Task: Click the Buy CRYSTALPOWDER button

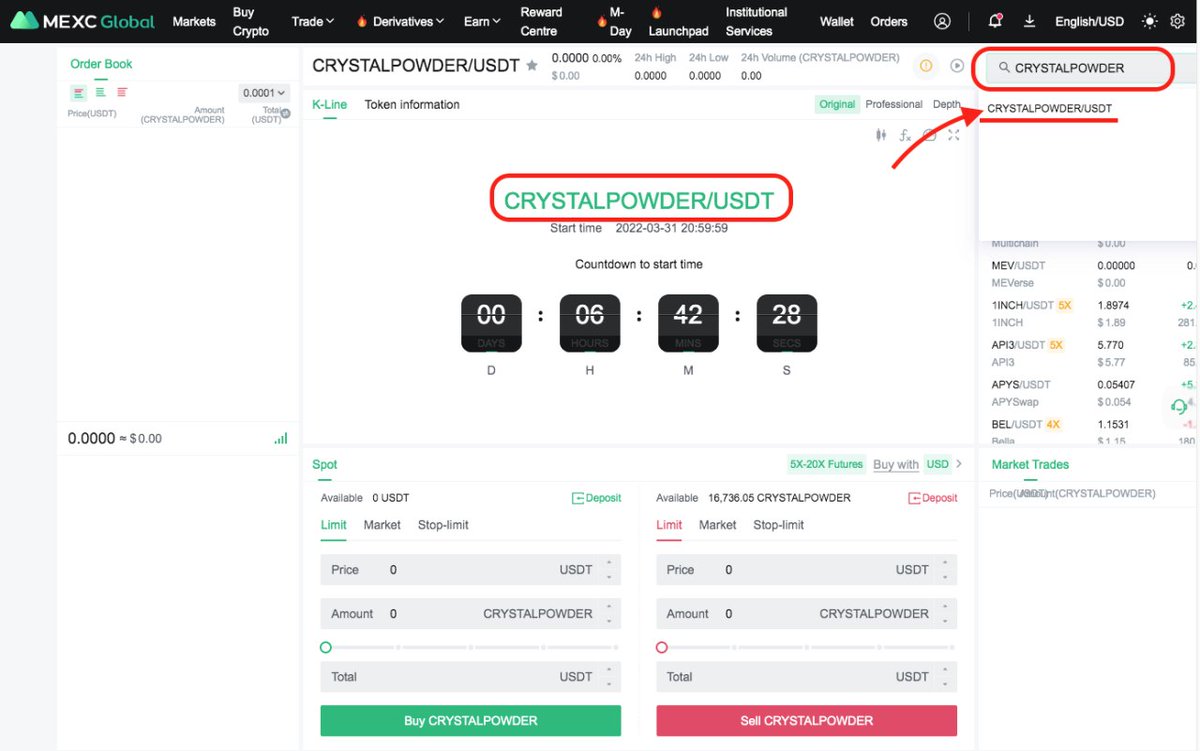Action: (471, 721)
